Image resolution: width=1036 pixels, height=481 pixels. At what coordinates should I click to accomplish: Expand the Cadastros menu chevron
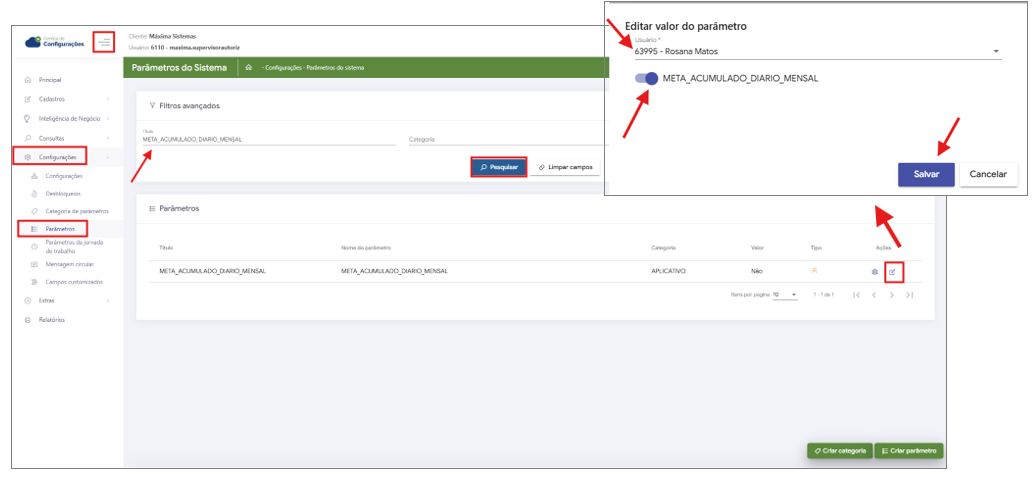[108, 99]
